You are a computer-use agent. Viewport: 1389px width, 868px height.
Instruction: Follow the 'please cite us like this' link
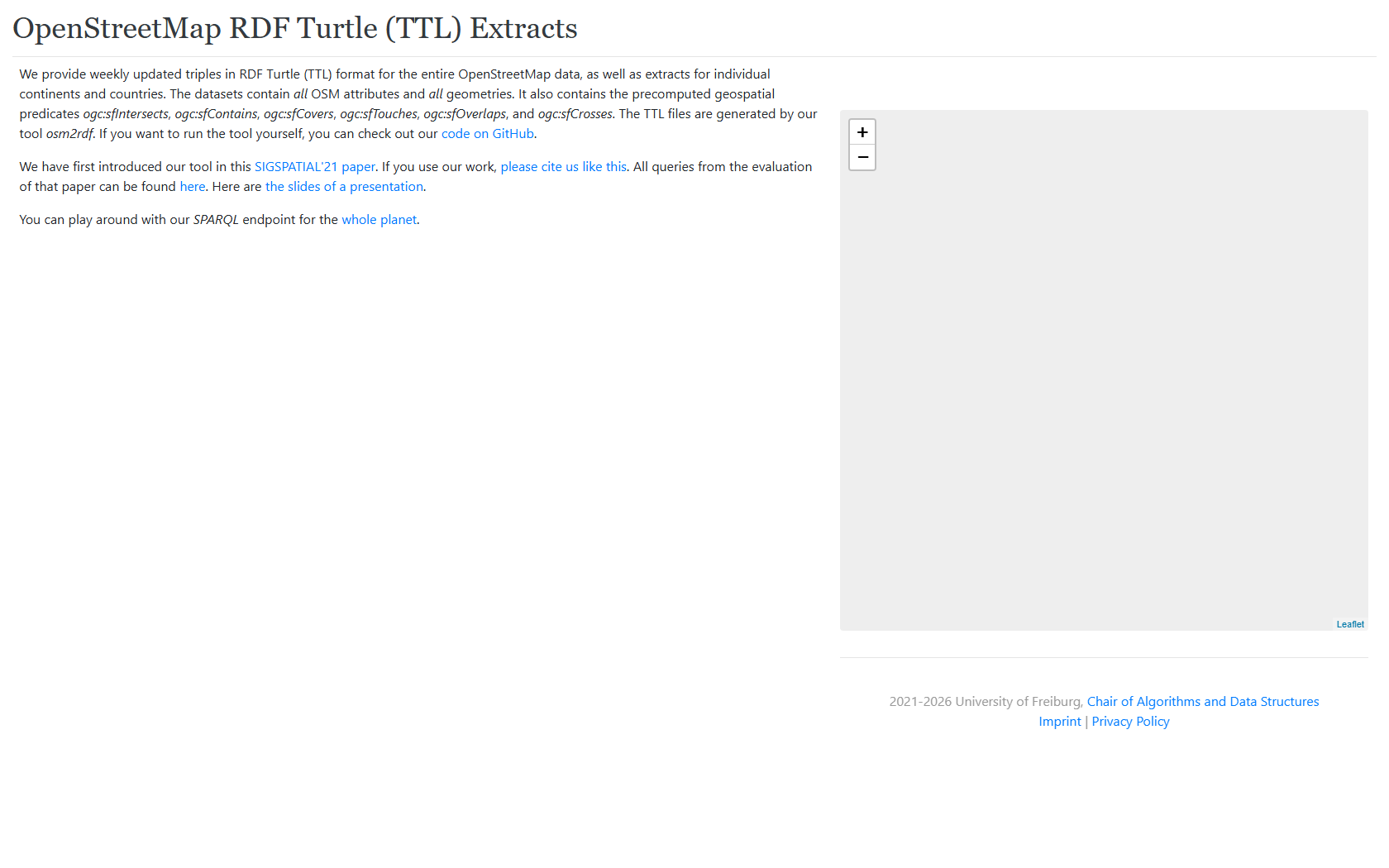564,167
